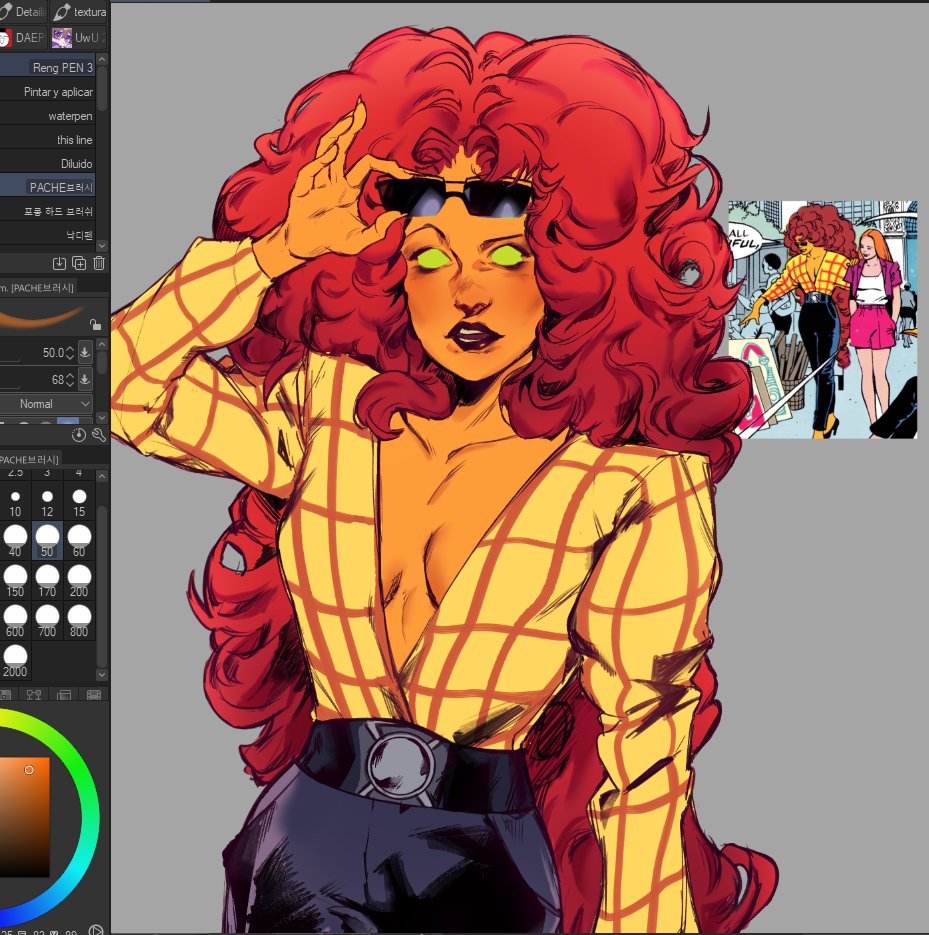Click tool property scroll down arrow
Image resolution: width=929 pixels, height=935 pixels.
[102, 417]
